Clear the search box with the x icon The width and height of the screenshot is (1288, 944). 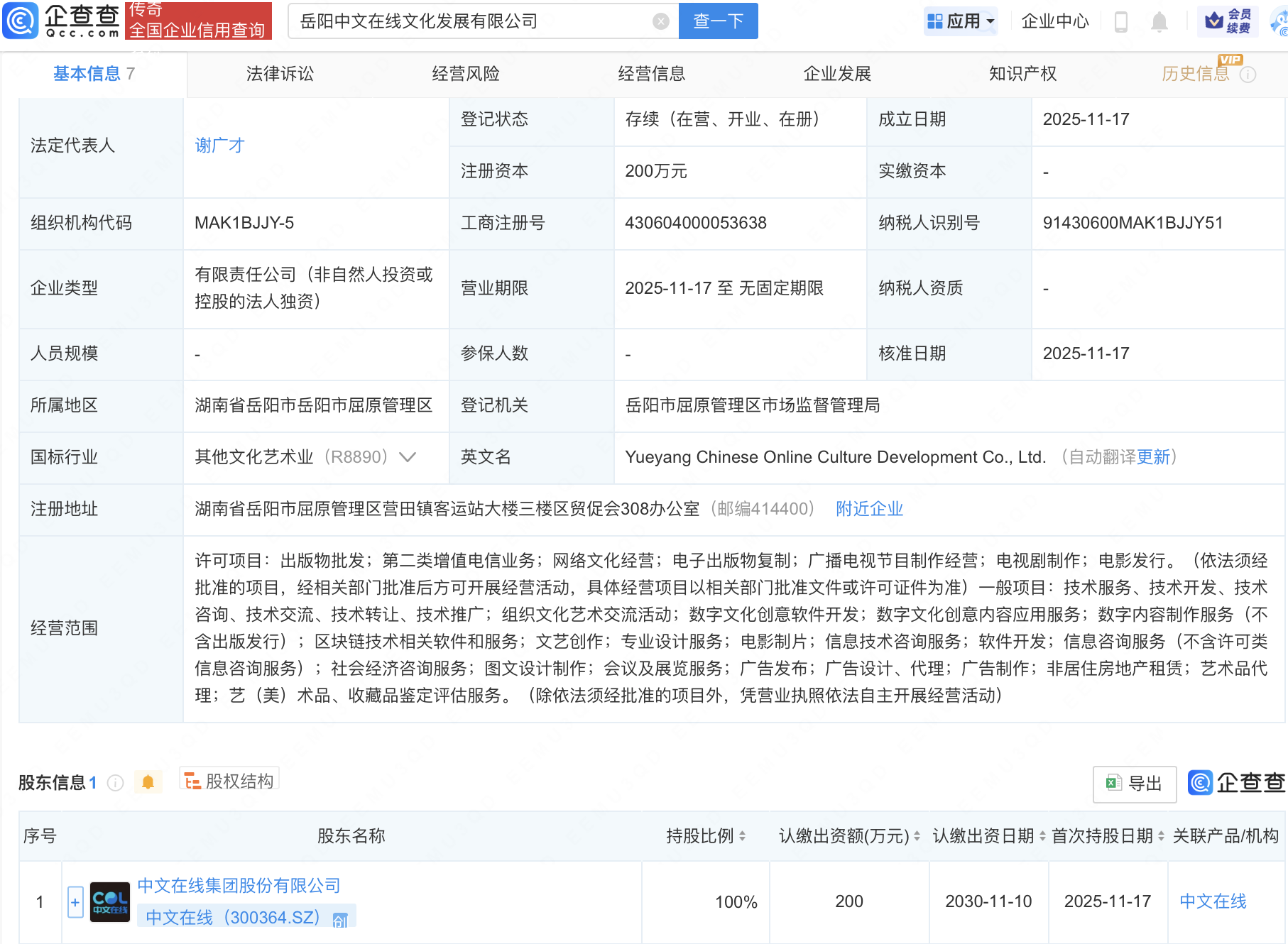click(661, 21)
